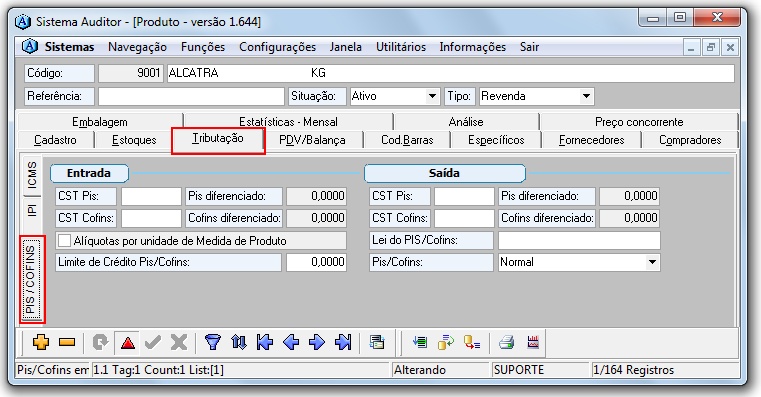Click the Entrada Pis diferenciado value field
The width and height of the screenshot is (761, 397).
tap(316, 196)
